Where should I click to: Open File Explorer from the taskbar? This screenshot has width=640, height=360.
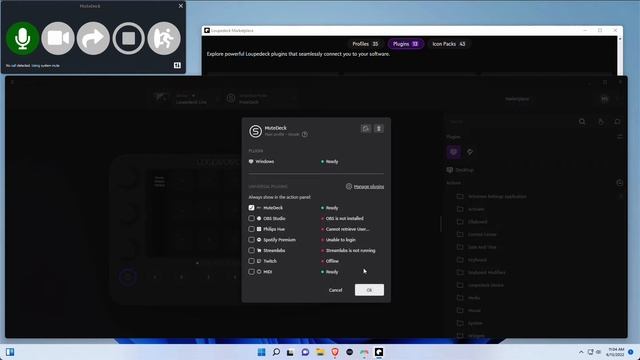coord(320,352)
